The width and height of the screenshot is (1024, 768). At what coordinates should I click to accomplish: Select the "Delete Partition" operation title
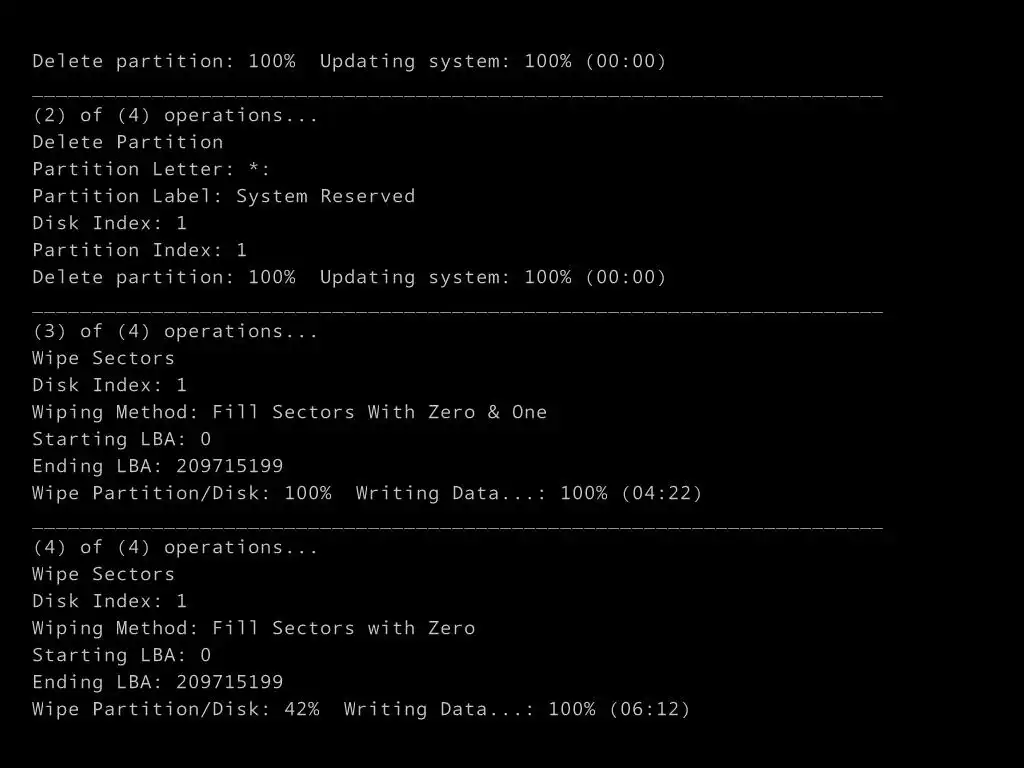click(x=127, y=142)
